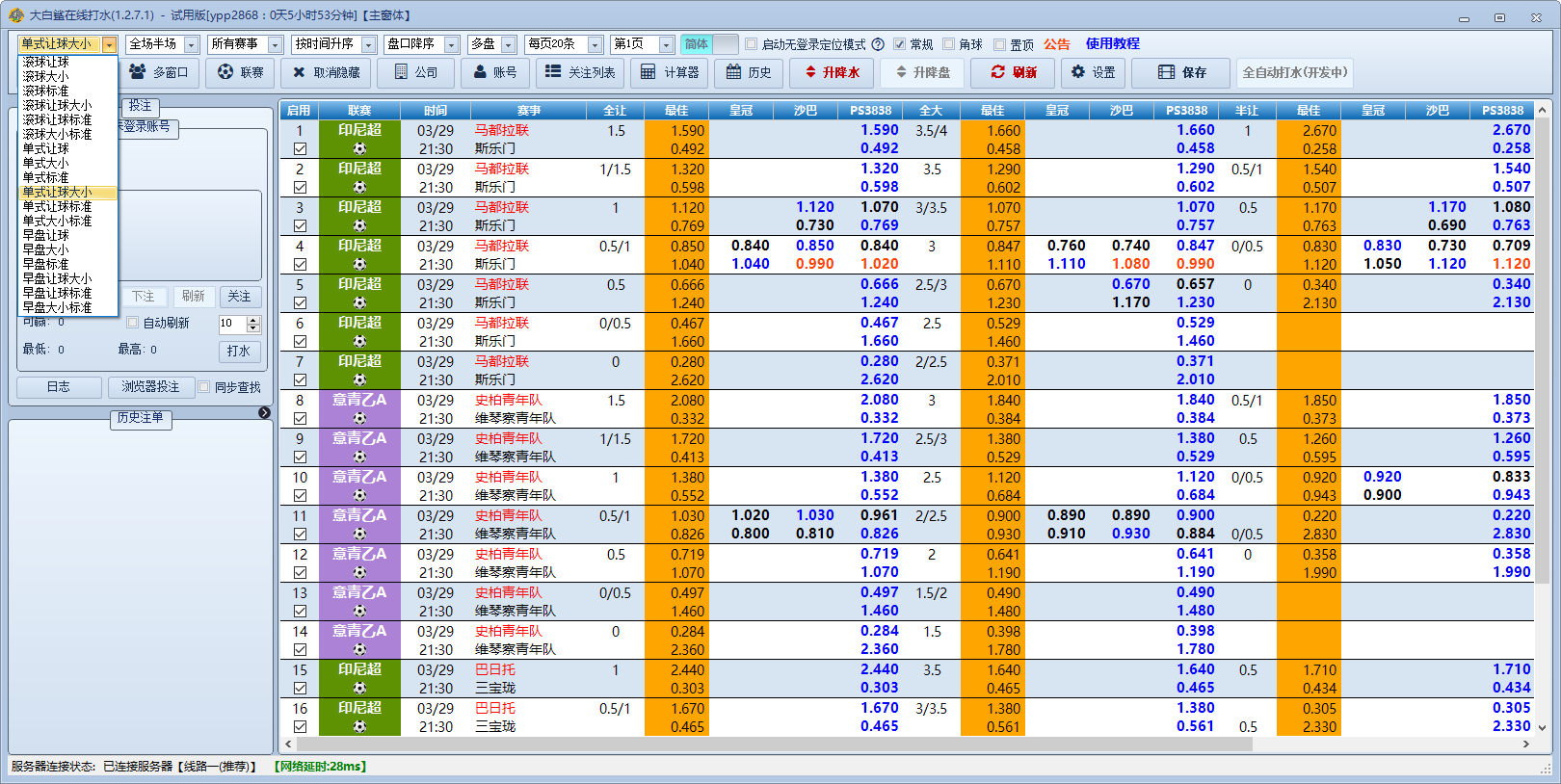1561x784 pixels.
Task: Expand the 历史注单 panel arrow
Action: (264, 413)
